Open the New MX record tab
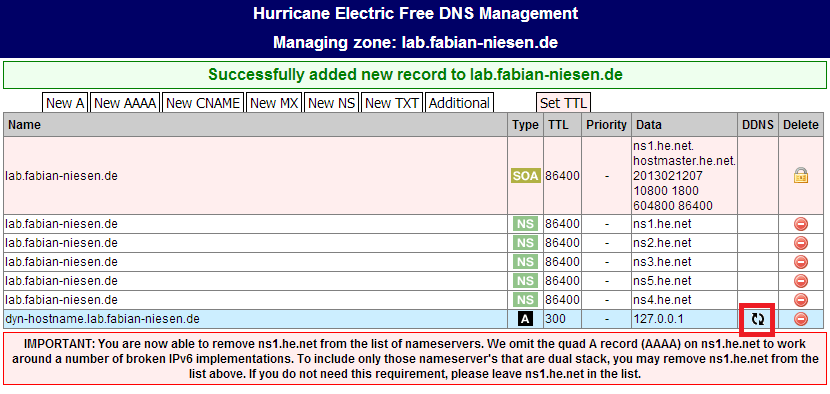Screen dimensions: 830x394 coord(275,103)
